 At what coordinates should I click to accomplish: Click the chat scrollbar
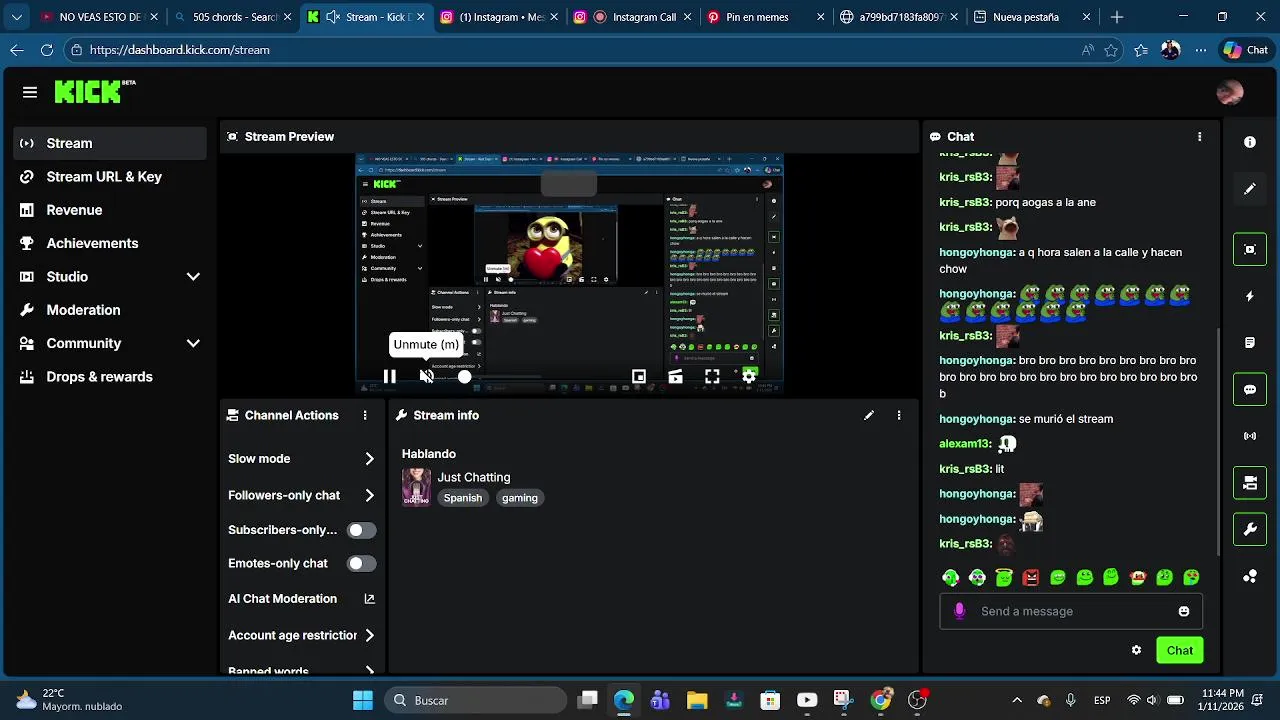click(x=1218, y=440)
